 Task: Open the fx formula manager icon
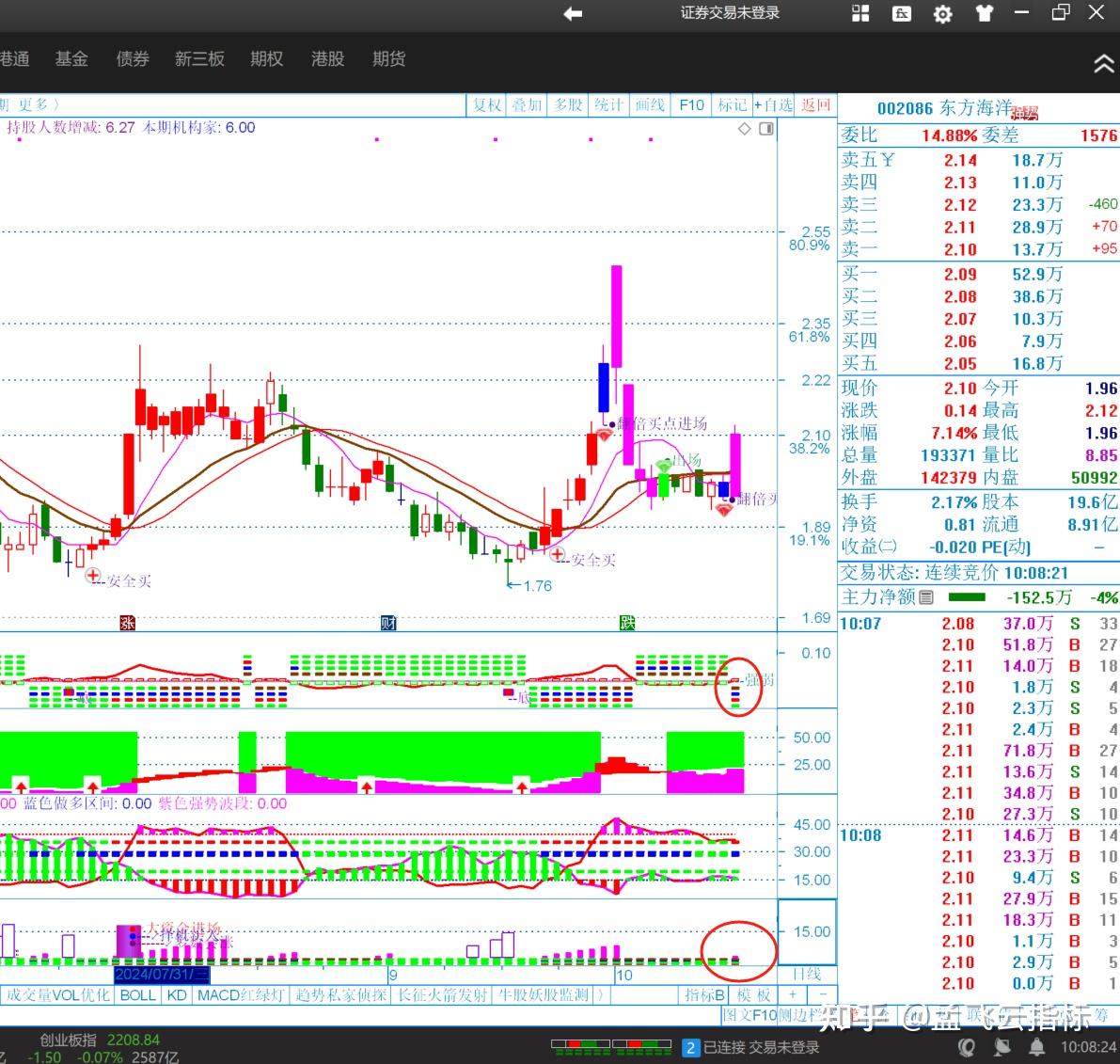pos(901,13)
